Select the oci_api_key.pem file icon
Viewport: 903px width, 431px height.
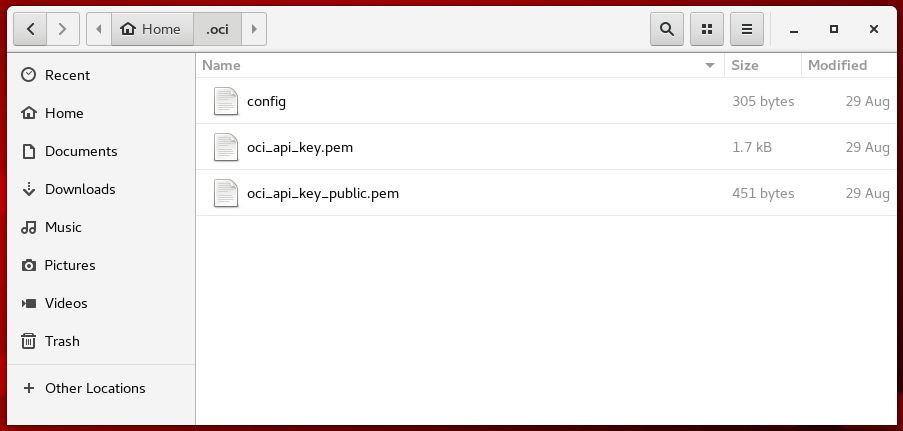tap(226, 147)
